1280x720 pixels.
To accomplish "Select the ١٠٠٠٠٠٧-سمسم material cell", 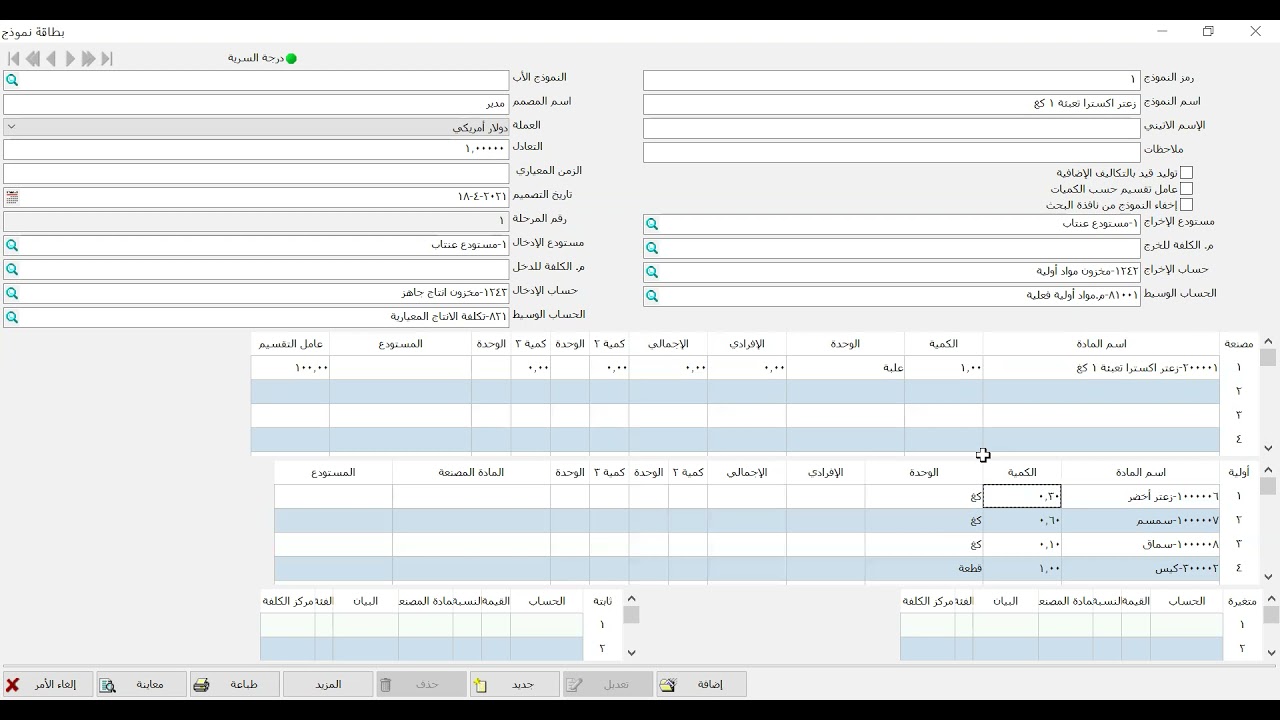I will pos(1141,520).
